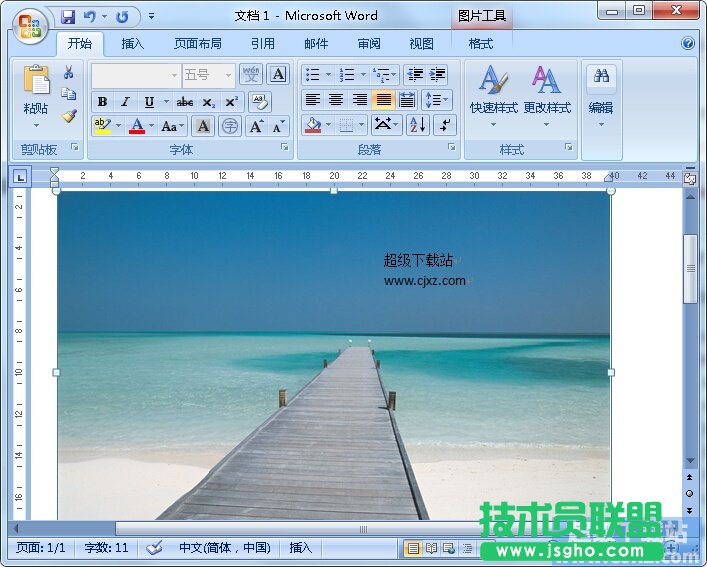Click the Bold formatting button
This screenshot has width=707, height=567.
tap(102, 102)
